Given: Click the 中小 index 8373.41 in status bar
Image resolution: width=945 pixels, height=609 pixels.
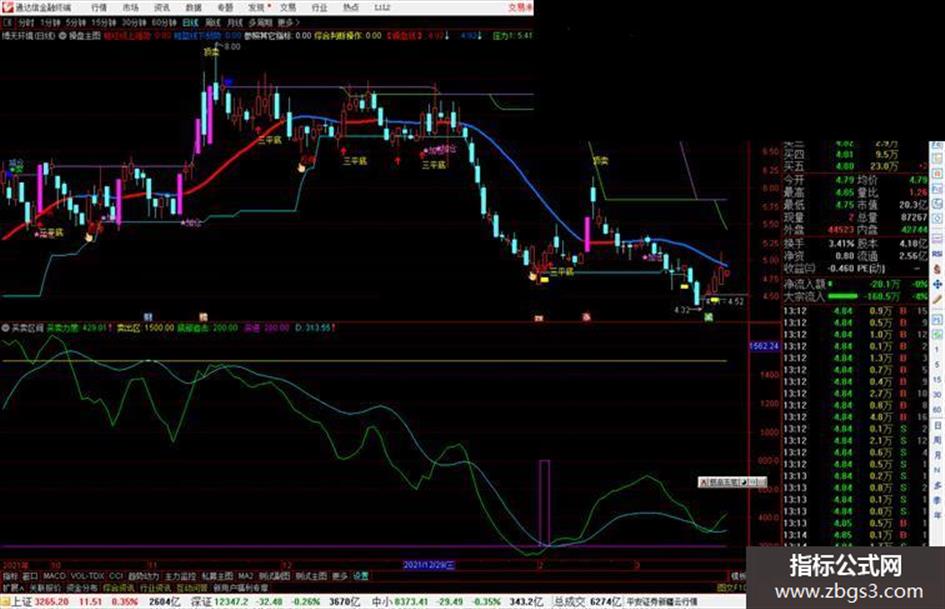Looking at the screenshot, I should coord(400,602).
